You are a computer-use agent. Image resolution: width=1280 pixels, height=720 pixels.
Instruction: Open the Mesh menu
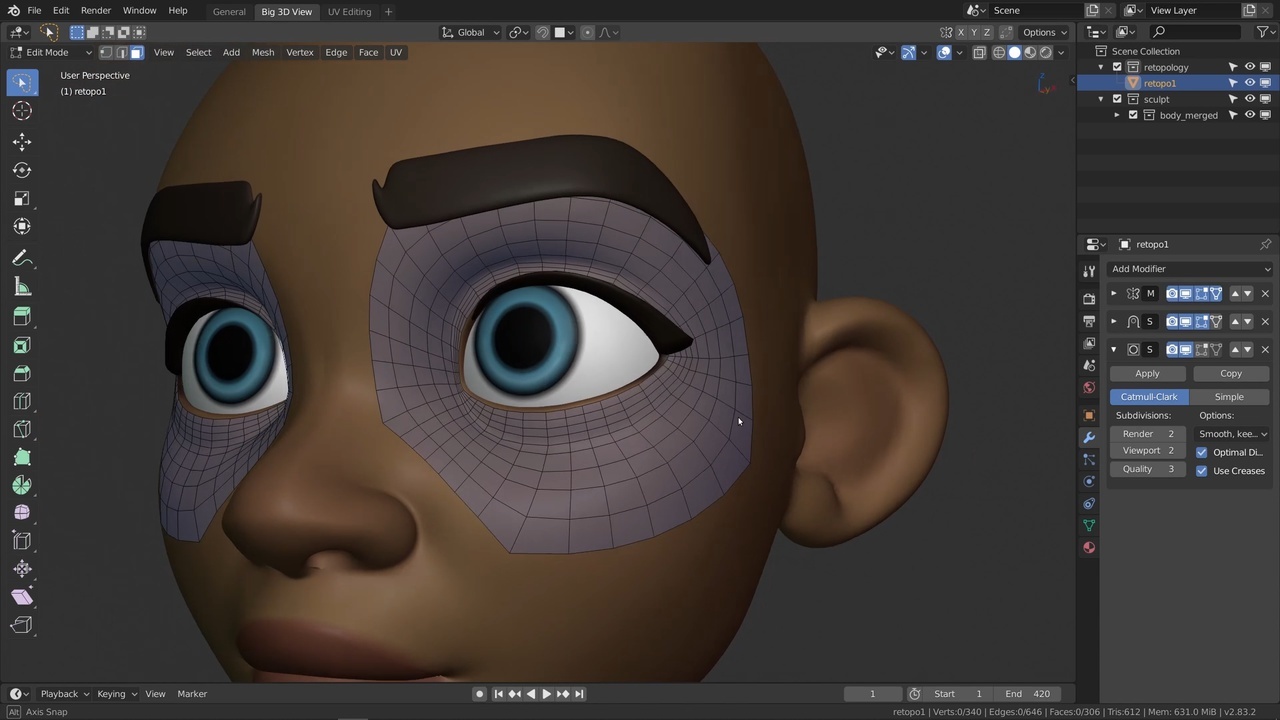(x=263, y=52)
